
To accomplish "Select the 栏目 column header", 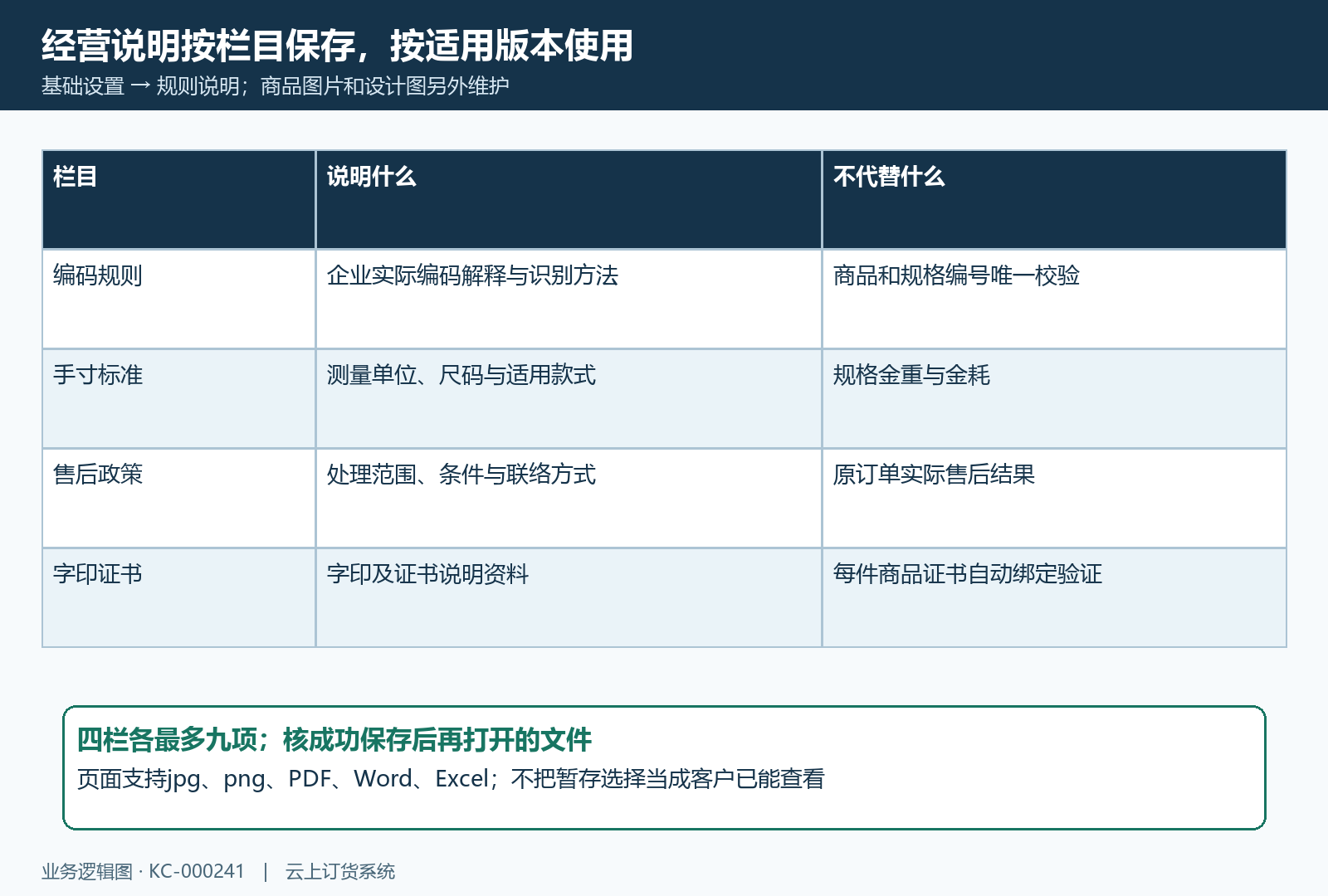I will pyautogui.click(x=178, y=200).
